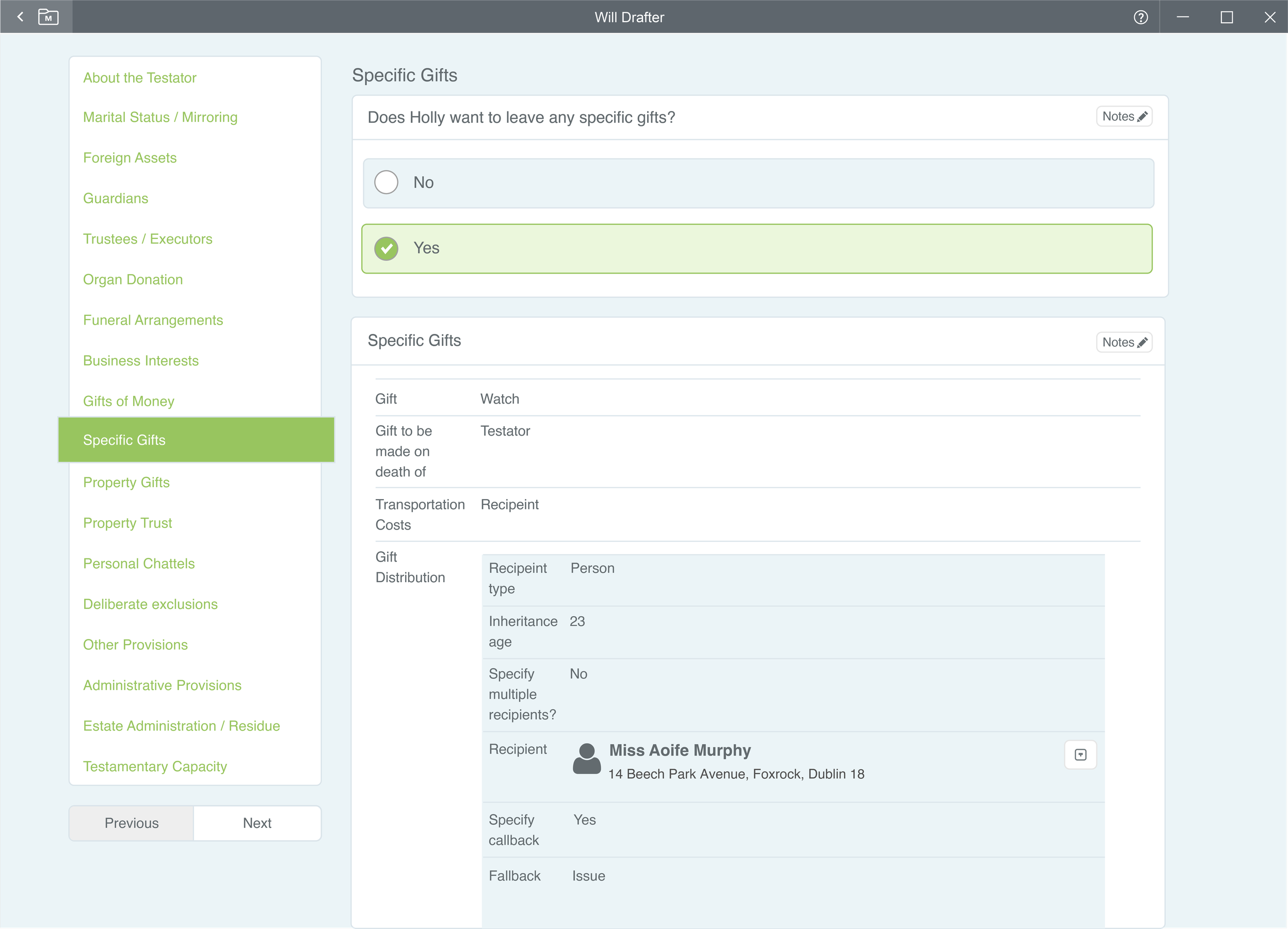Open the help question mark icon
Image resolution: width=1288 pixels, height=929 pixels.
point(1140,17)
